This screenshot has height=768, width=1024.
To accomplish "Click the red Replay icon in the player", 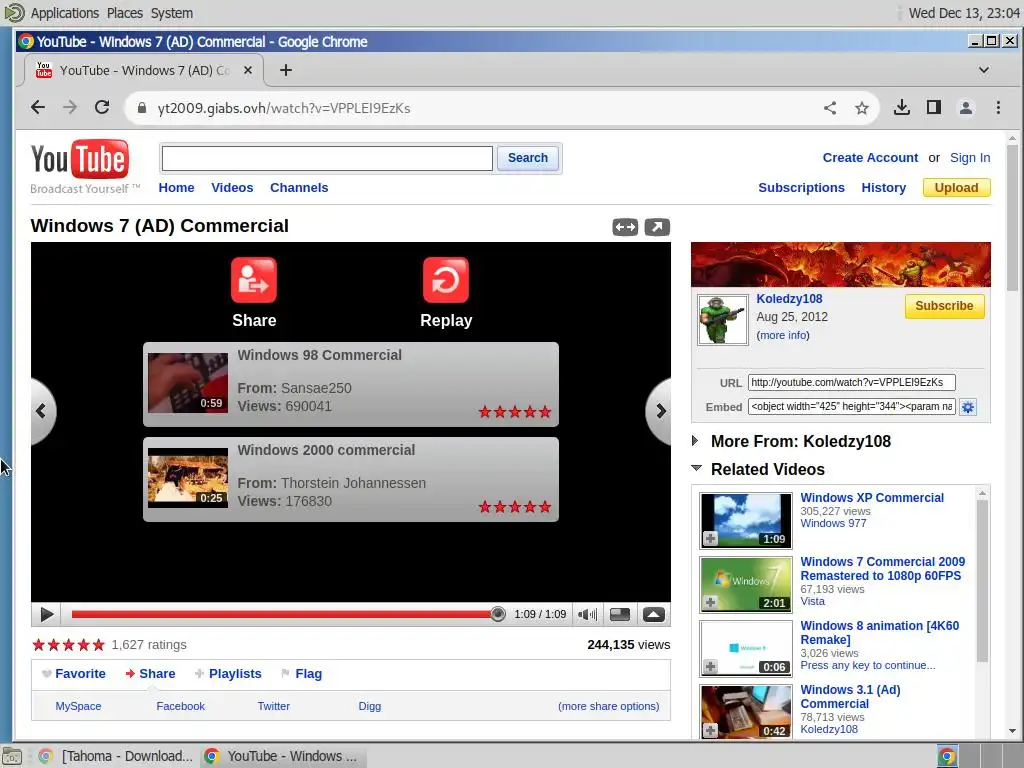I will pyautogui.click(x=445, y=280).
